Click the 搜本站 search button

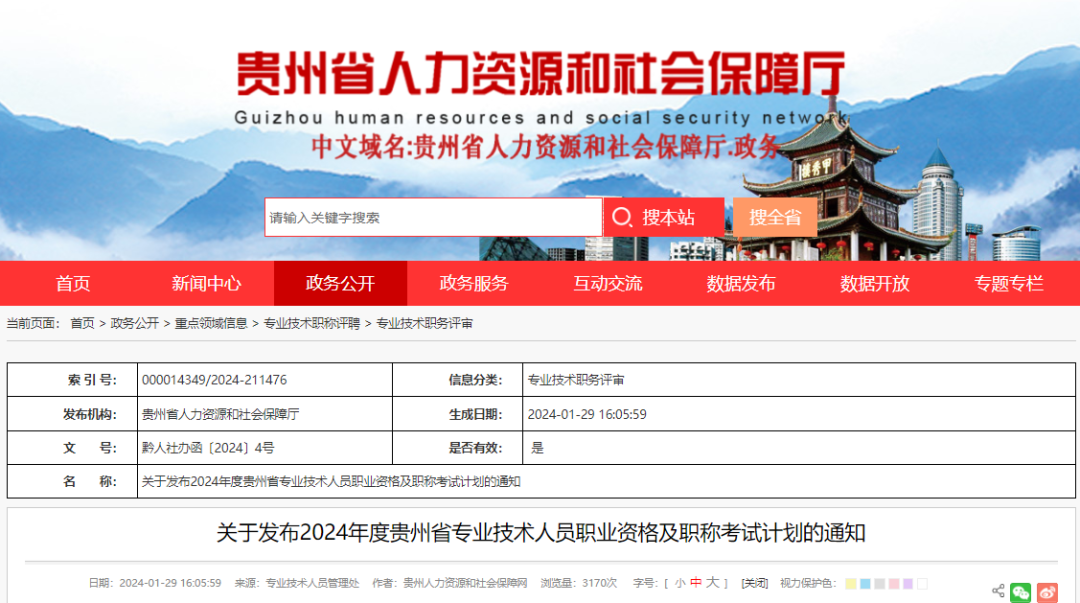pos(666,216)
